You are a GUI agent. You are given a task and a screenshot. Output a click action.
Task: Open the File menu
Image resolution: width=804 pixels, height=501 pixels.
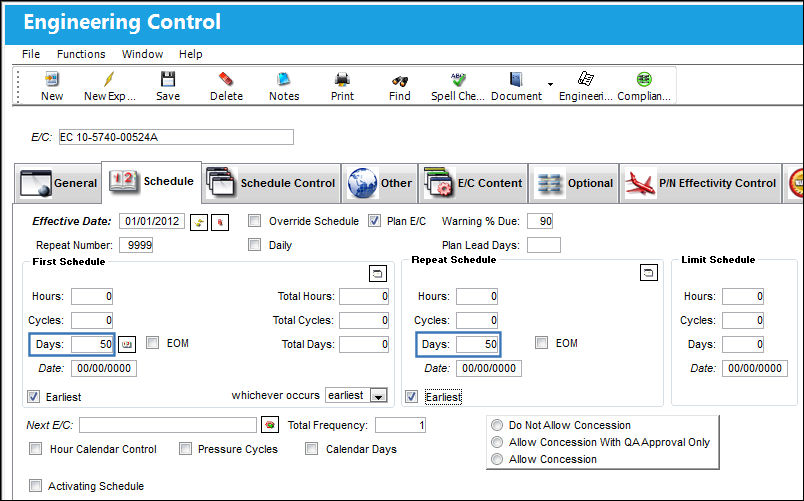pos(31,54)
